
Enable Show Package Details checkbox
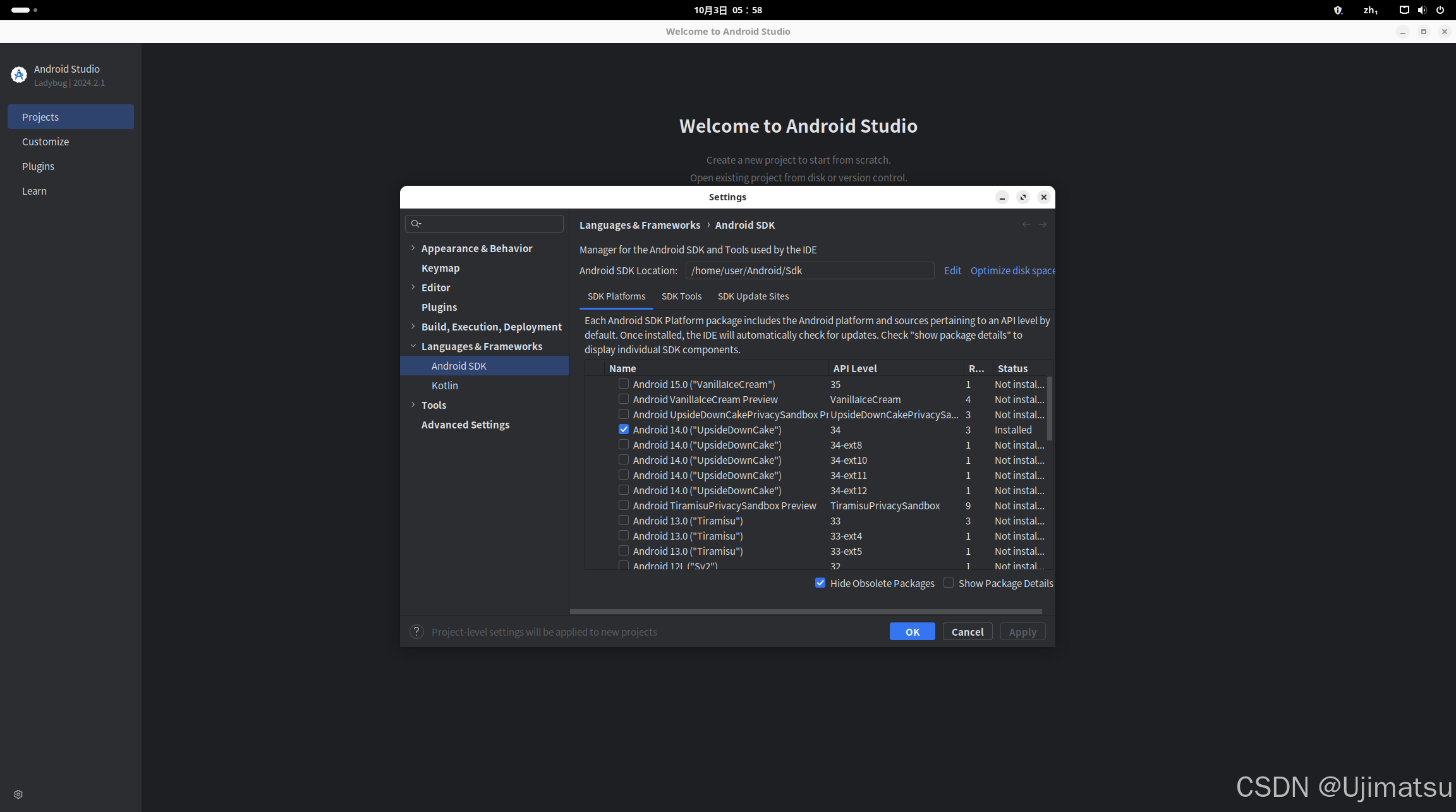click(949, 583)
